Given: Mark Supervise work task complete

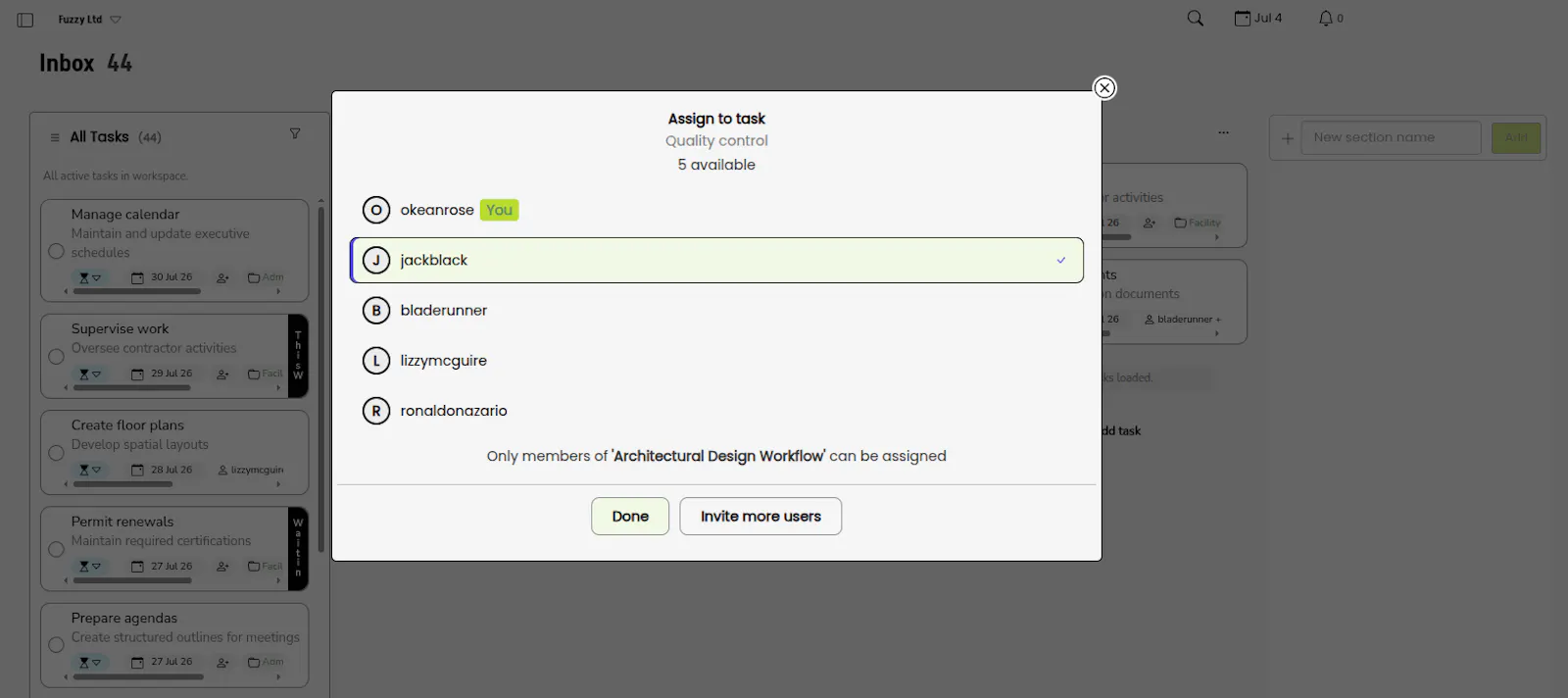Looking at the screenshot, I should click(x=56, y=357).
